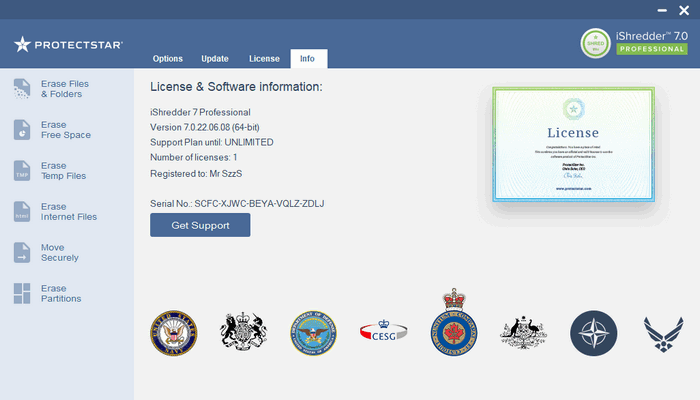Click Version 7.0.22.06.08 (64-bit) text
This screenshot has height=400, width=700.
(x=204, y=127)
